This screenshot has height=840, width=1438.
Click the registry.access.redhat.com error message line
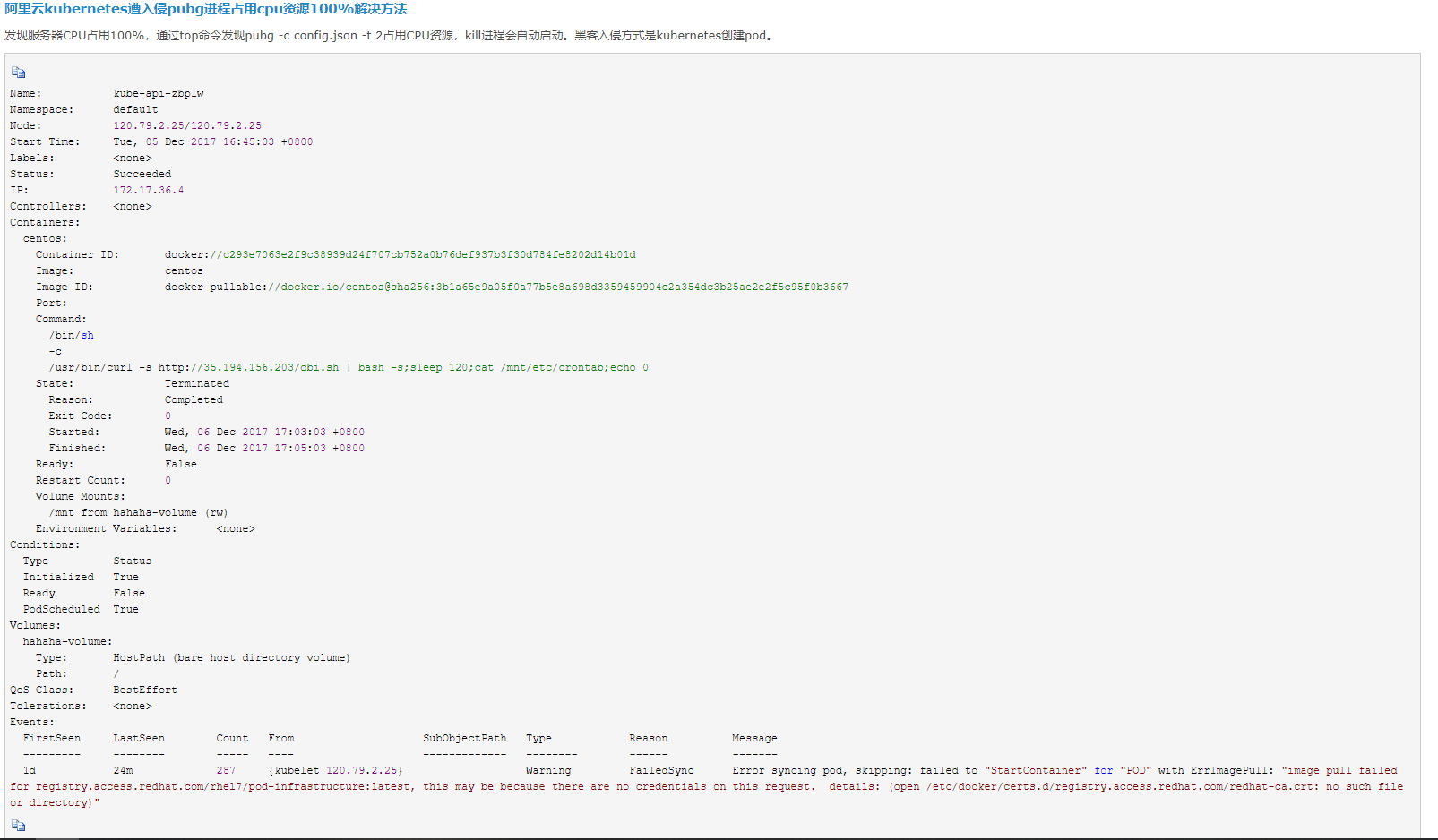[x=707, y=786]
